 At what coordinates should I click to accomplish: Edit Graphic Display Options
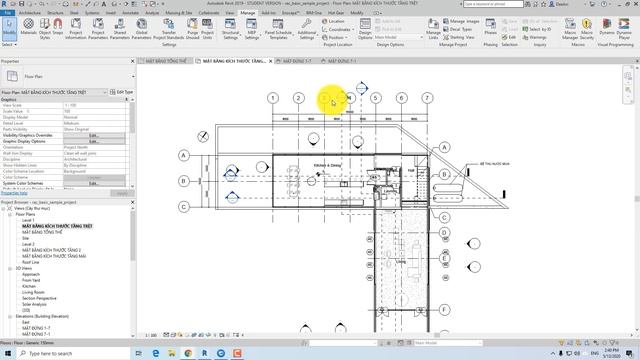tap(94, 141)
